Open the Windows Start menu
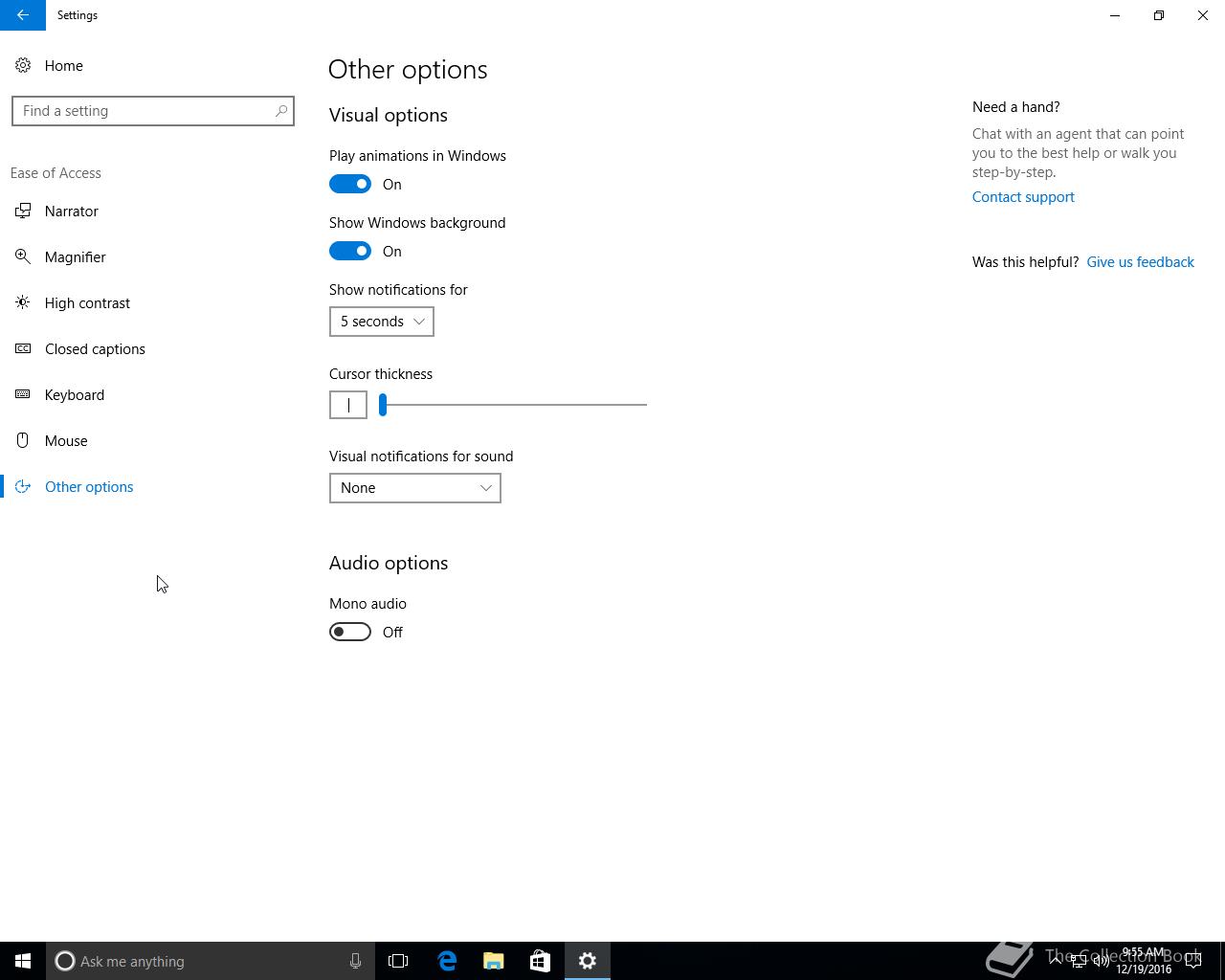The width and height of the screenshot is (1225, 980). point(23,961)
